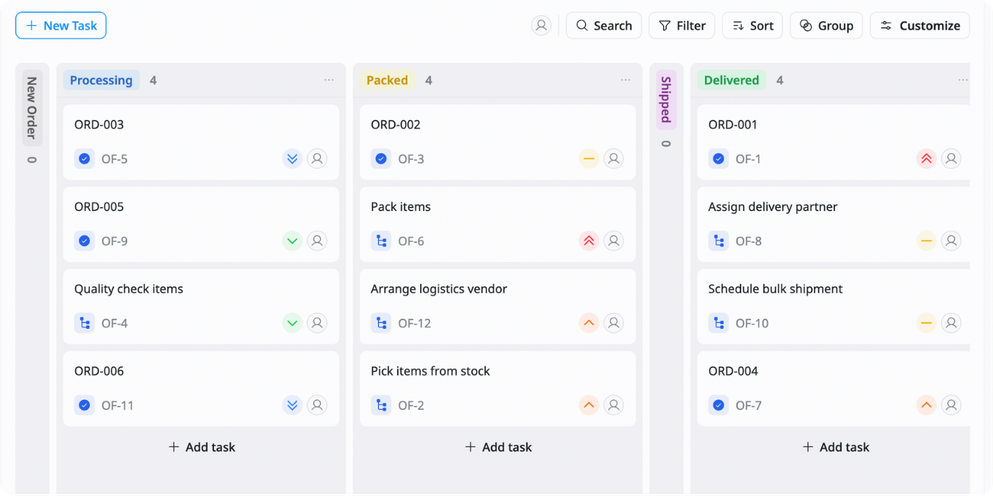This screenshot has width=993, height=497.
Task: Click the subtask icon on Schedule bulk shipment
Action: [718, 324]
